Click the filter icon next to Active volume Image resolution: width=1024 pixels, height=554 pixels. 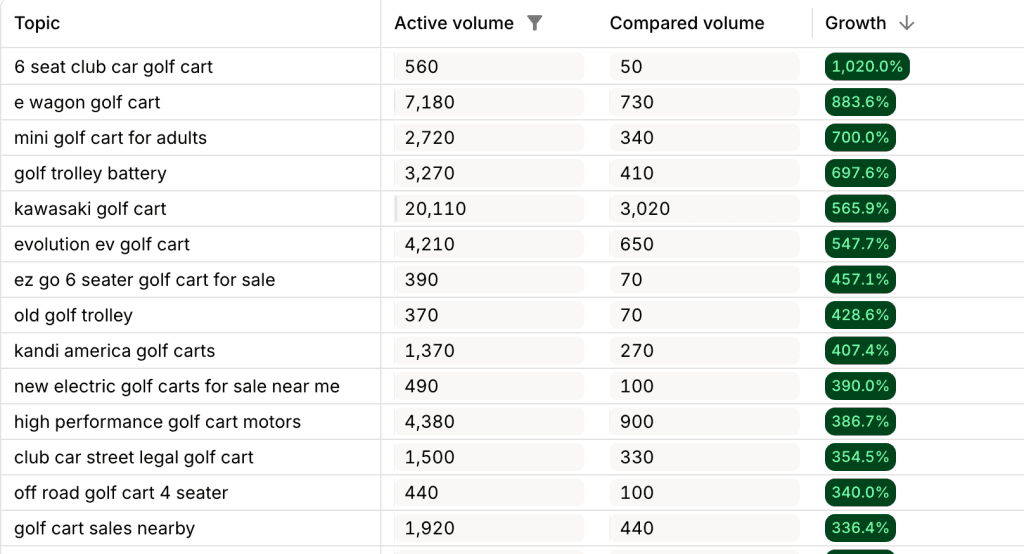(535, 23)
